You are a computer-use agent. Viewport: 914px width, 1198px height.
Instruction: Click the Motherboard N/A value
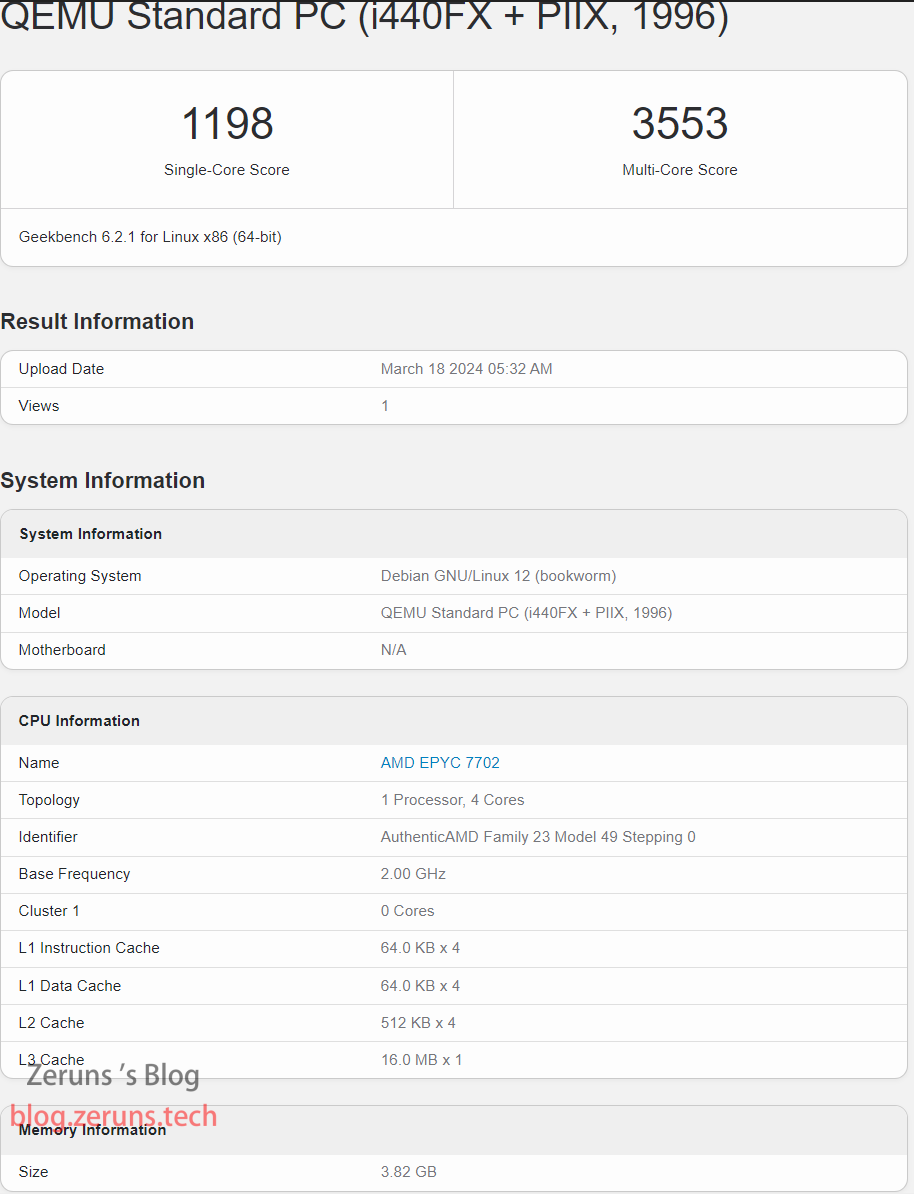[393, 650]
